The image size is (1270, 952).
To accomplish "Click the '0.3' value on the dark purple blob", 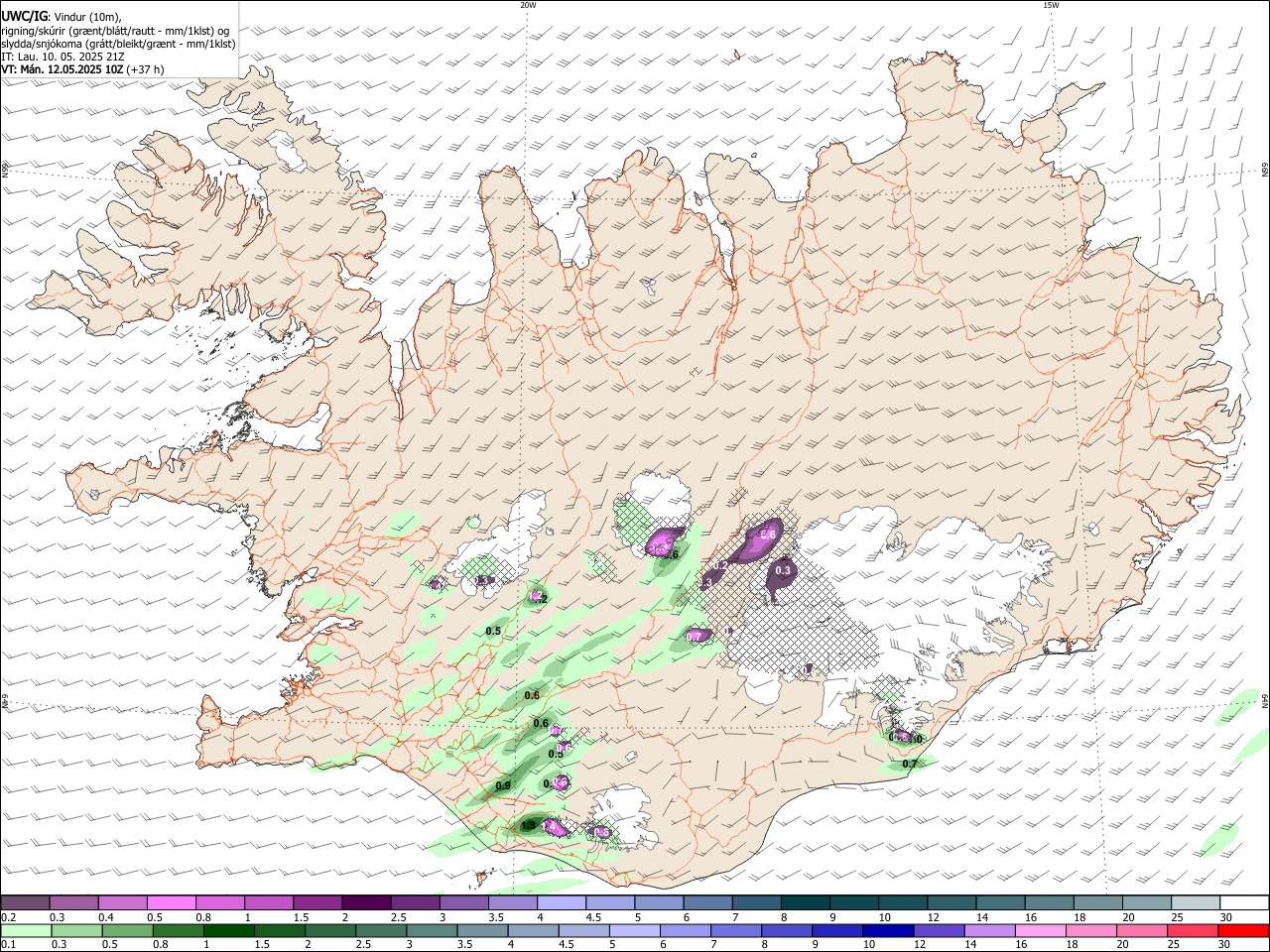I will (x=783, y=570).
